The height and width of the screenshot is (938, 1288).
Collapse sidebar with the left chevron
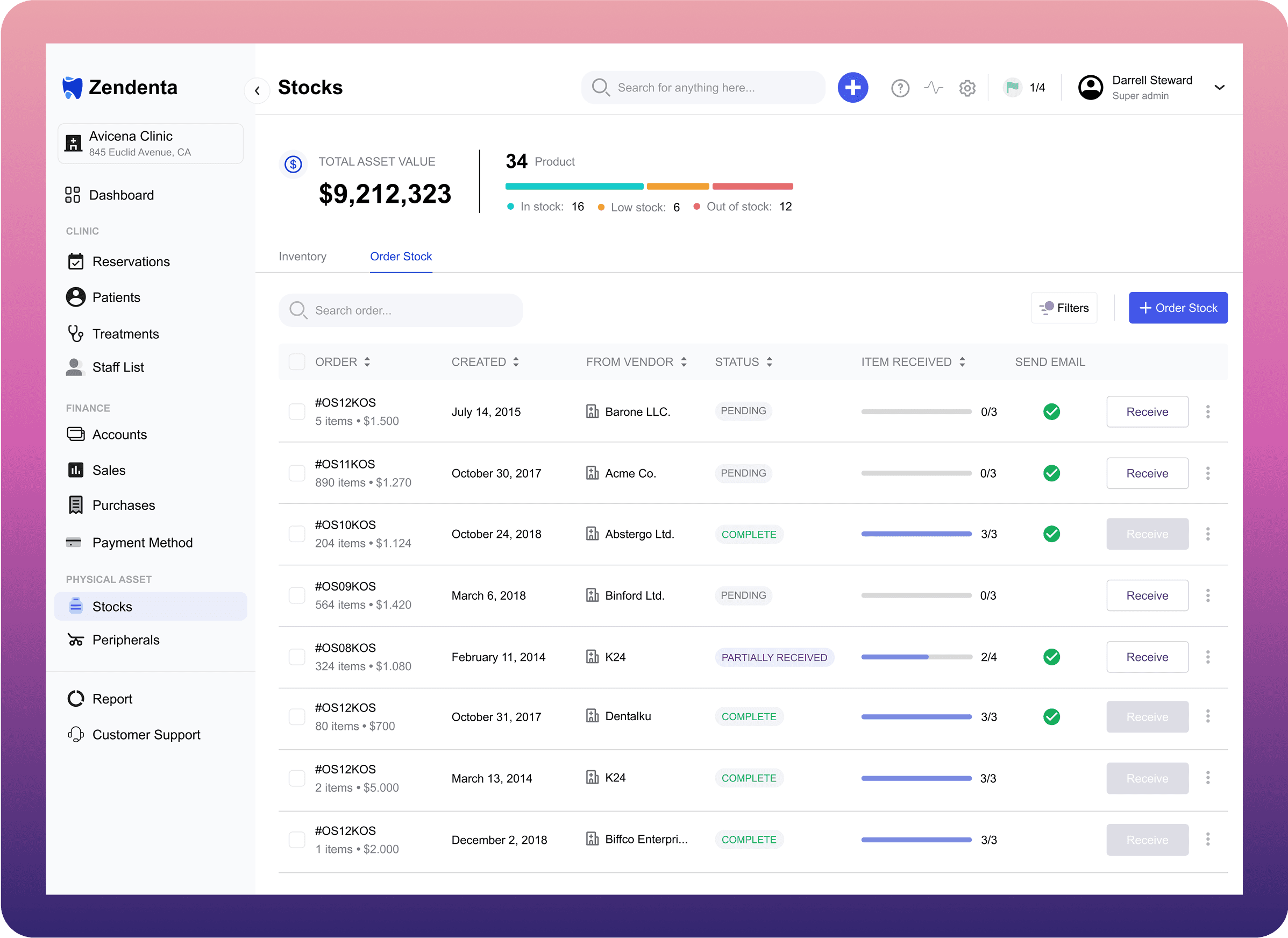[257, 90]
